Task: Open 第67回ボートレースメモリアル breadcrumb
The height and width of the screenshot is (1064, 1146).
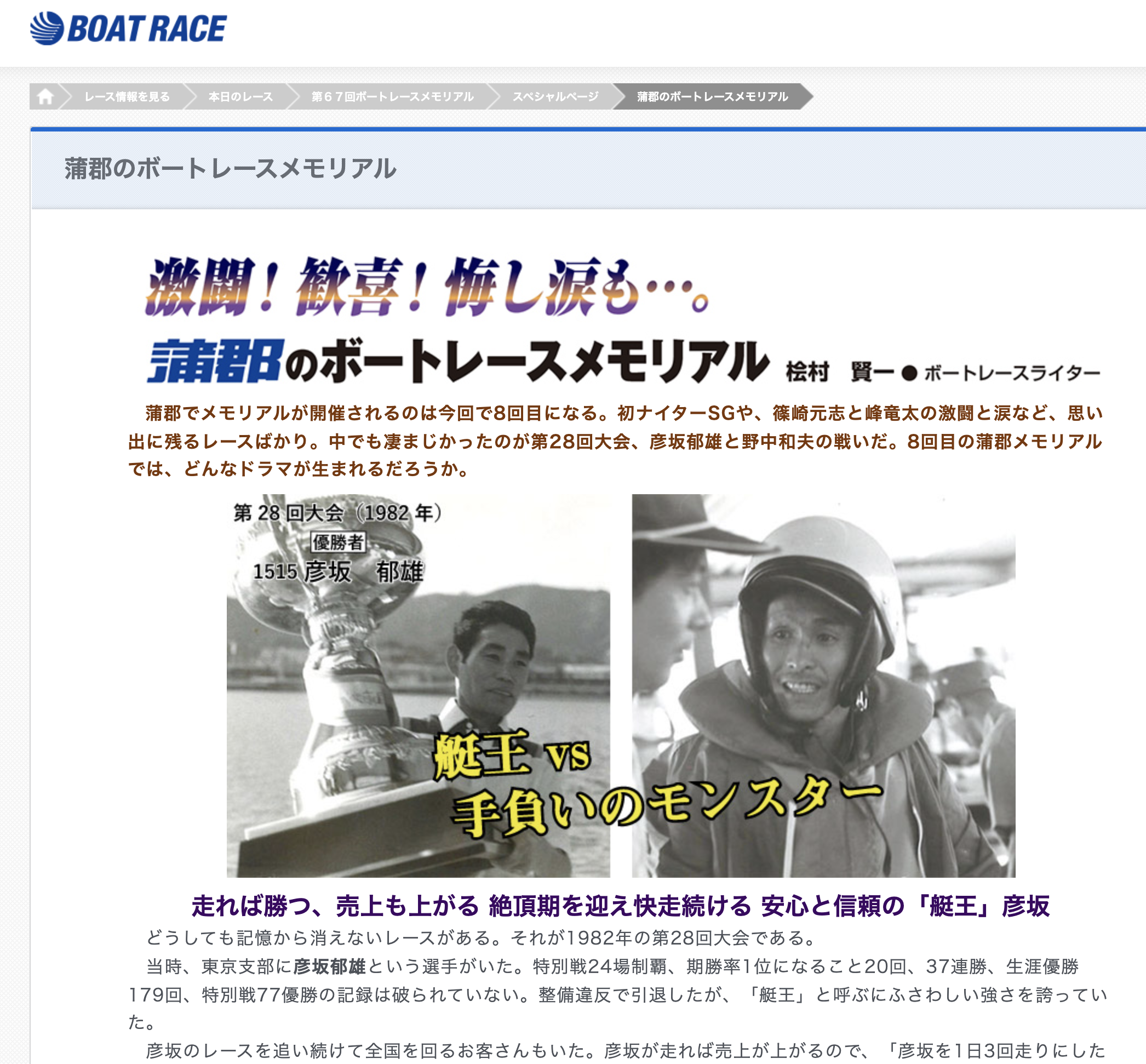Action: (x=393, y=97)
